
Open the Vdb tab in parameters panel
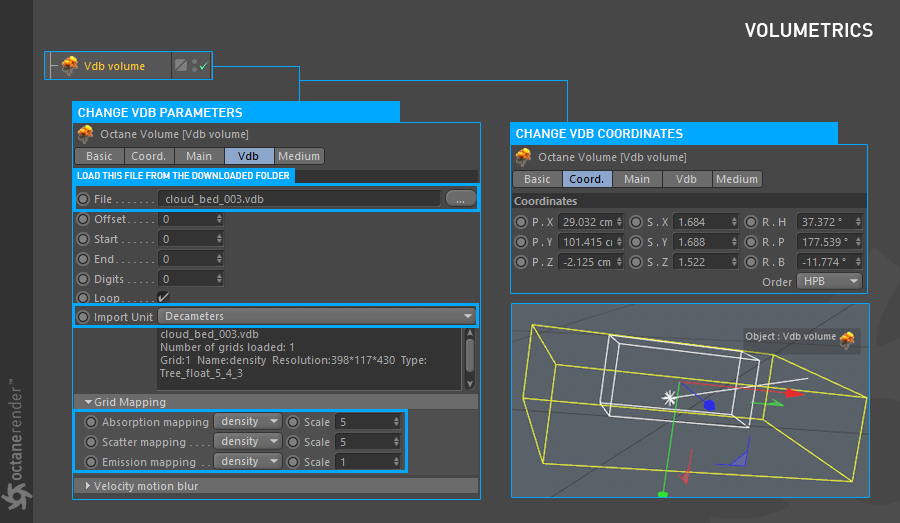point(249,156)
